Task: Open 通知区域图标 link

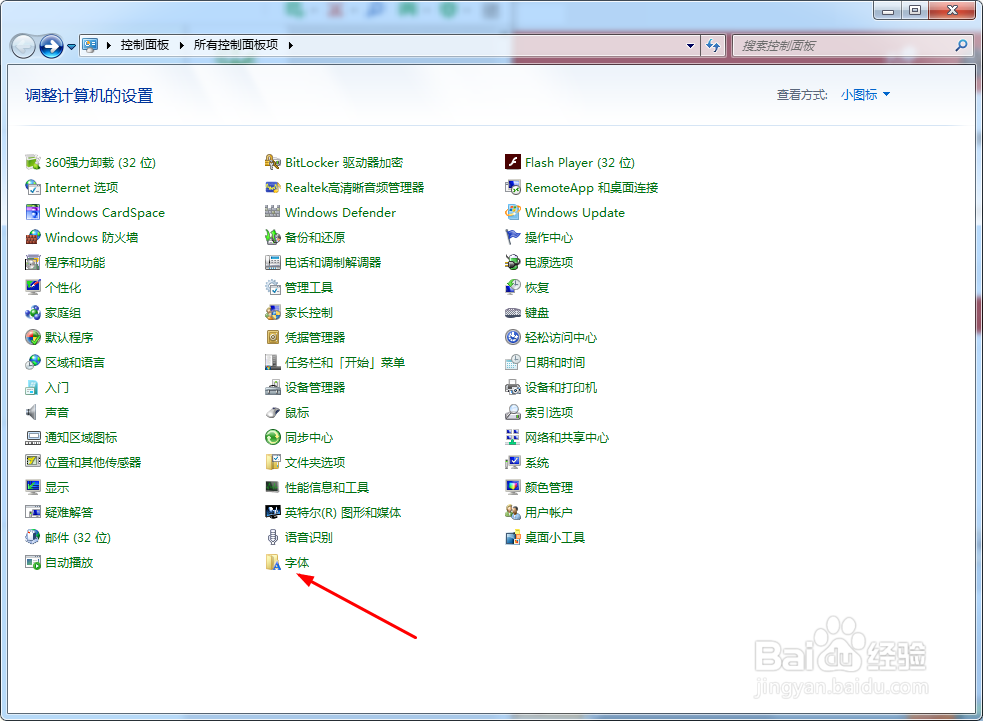Action: click(x=81, y=437)
